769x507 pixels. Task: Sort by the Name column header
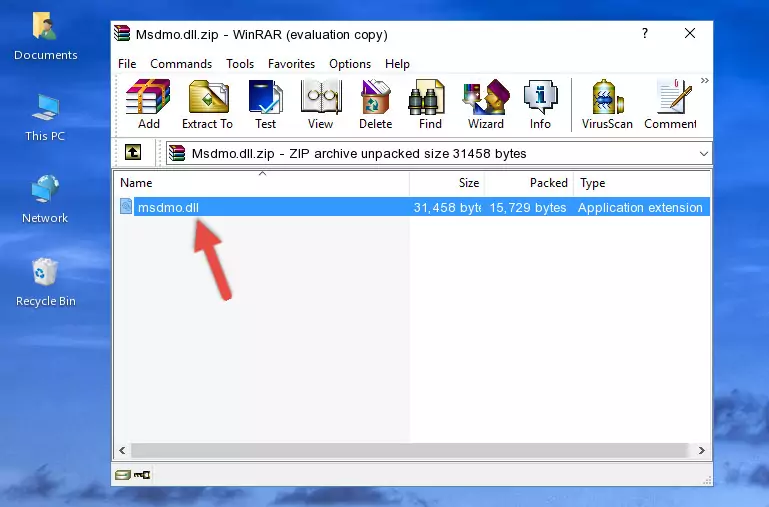[262, 183]
